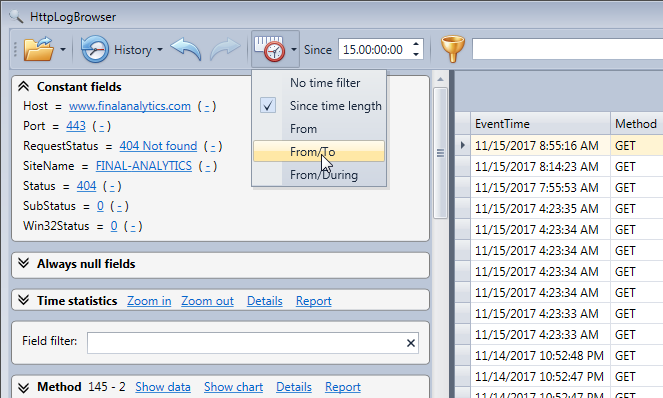Remove the Host constant filter
Image resolution: width=663 pixels, height=398 pixels.
click(207, 106)
